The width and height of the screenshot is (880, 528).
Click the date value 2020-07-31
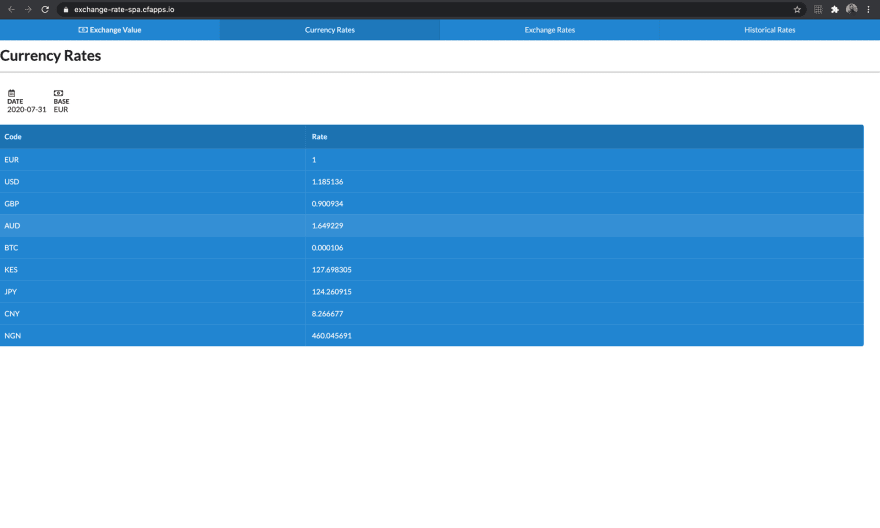26,109
